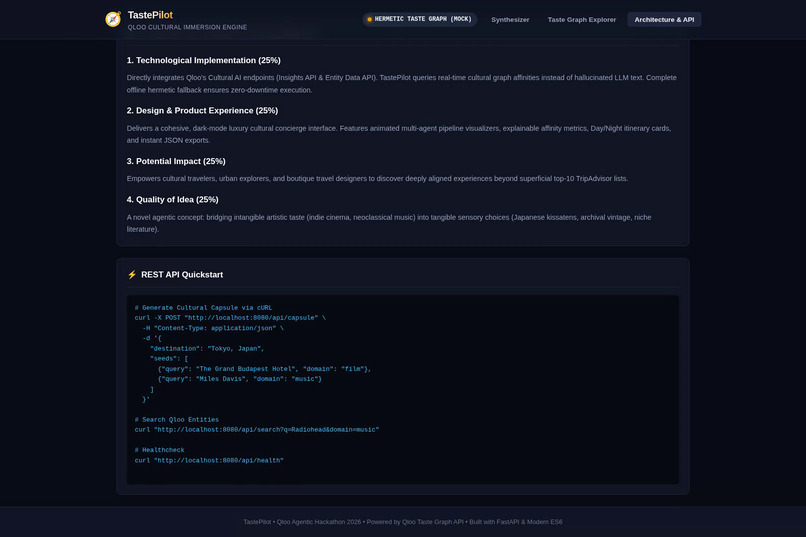Click the '# Search Qloo Entities' comment
The height and width of the screenshot is (537, 806).
click(x=177, y=420)
